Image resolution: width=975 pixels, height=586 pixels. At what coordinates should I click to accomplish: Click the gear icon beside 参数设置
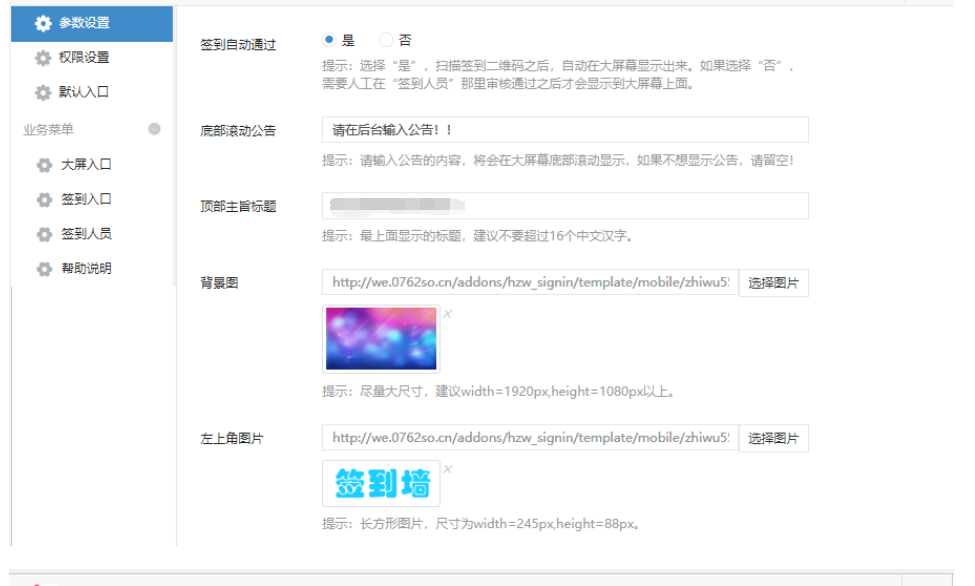click(x=42, y=20)
